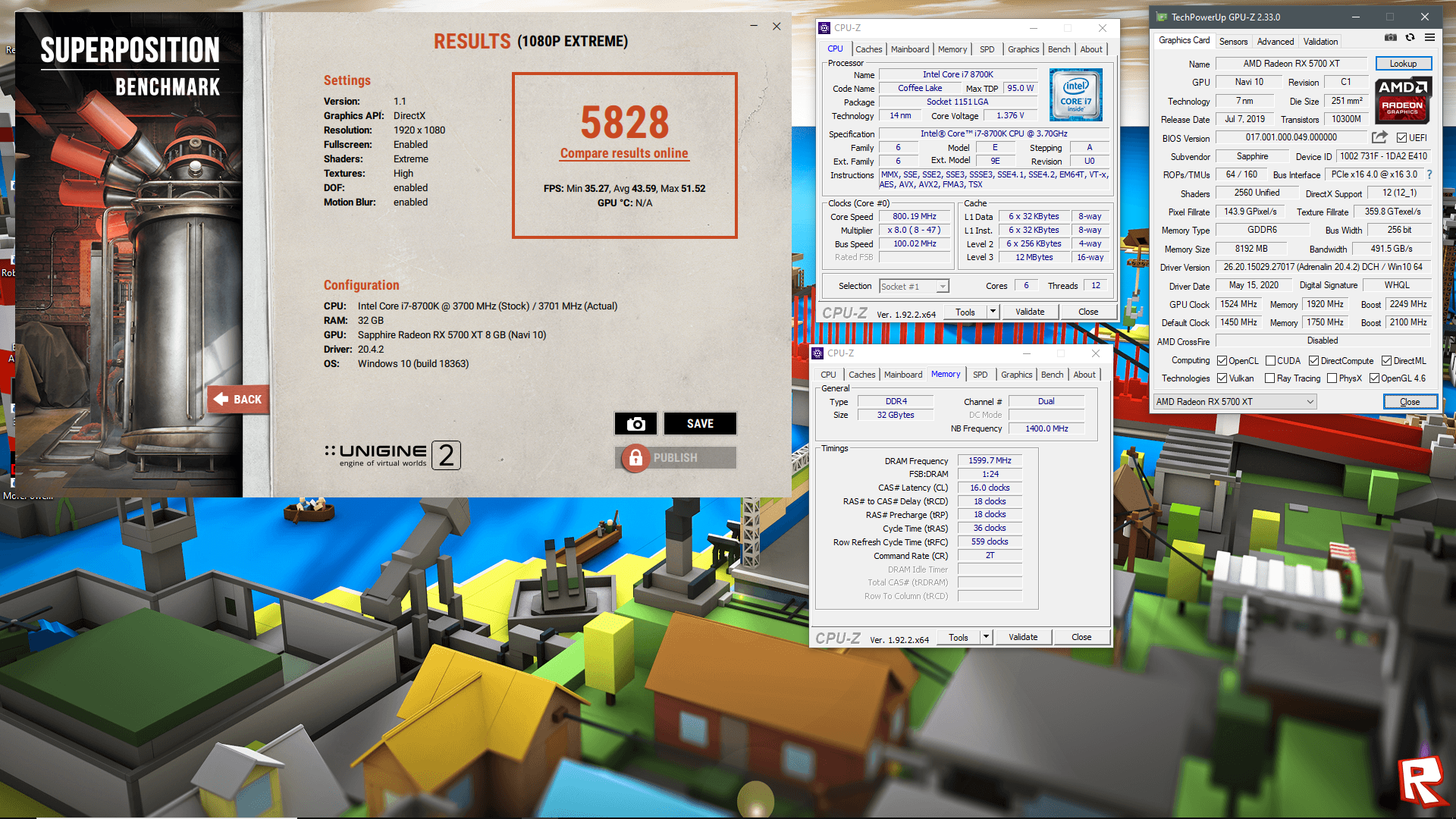The height and width of the screenshot is (819, 1456).
Task: Click the Level 3 cache value 12 MBytes
Action: pos(1034,257)
